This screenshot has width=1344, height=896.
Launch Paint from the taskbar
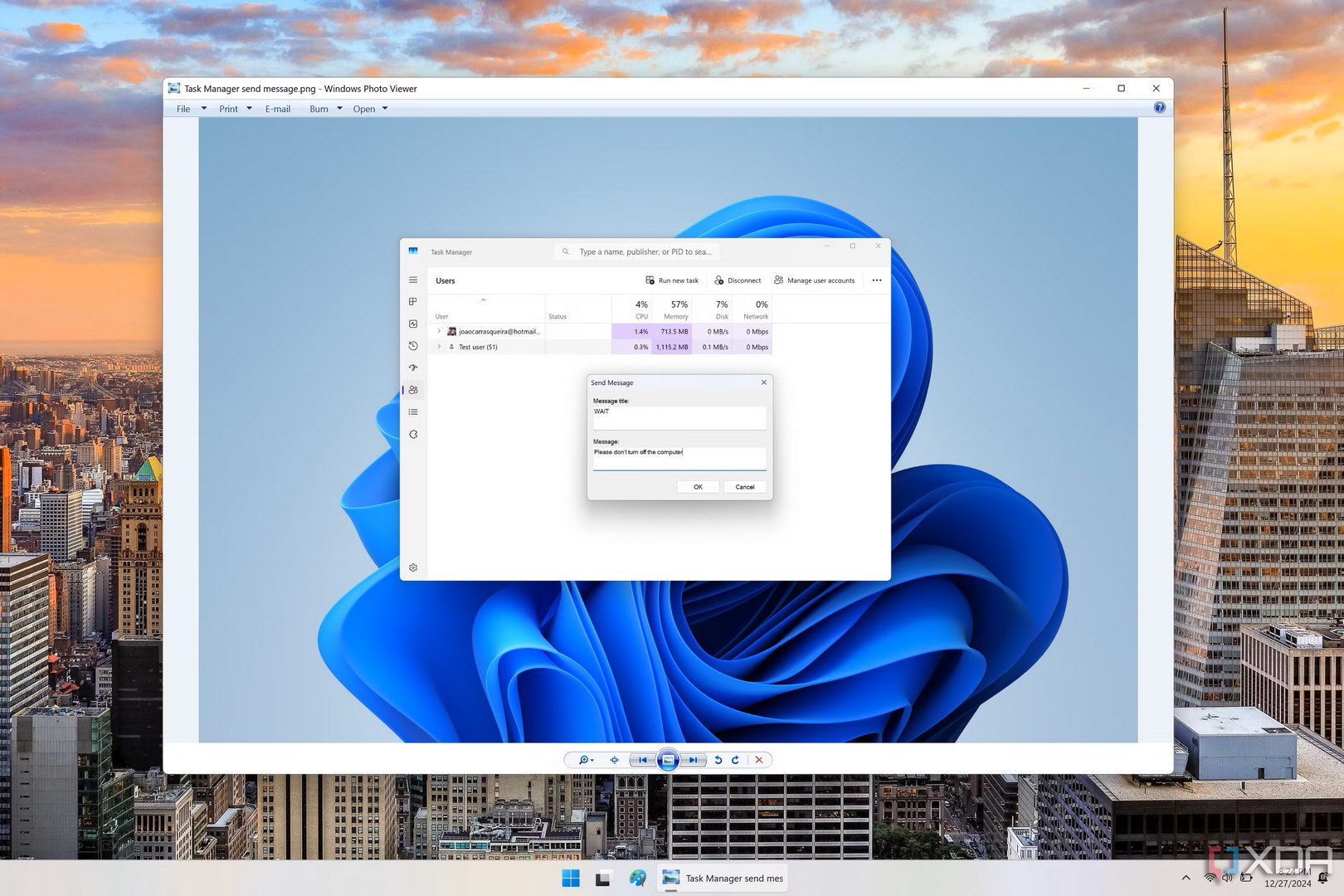coord(637,878)
